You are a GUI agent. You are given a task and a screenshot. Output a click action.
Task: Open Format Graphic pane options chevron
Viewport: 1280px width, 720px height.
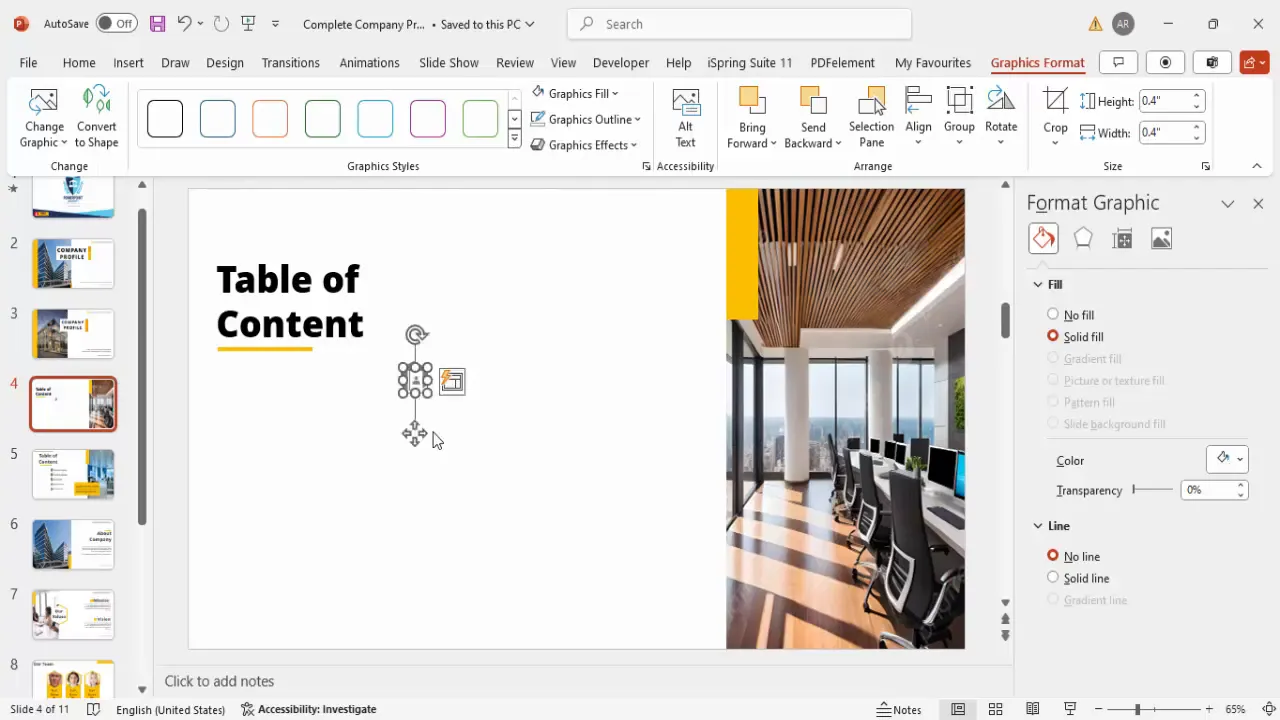tap(1228, 203)
